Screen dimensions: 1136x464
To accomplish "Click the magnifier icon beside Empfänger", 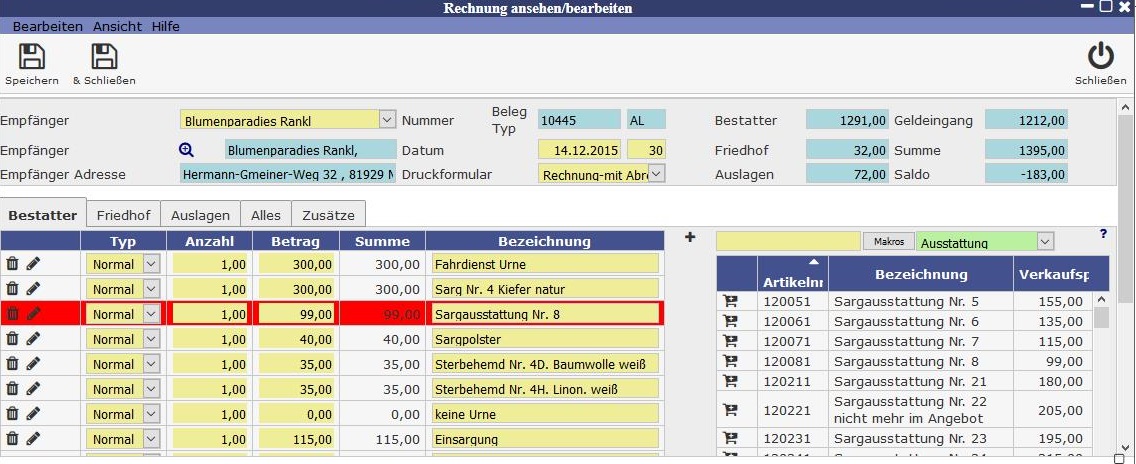I will coord(186,150).
